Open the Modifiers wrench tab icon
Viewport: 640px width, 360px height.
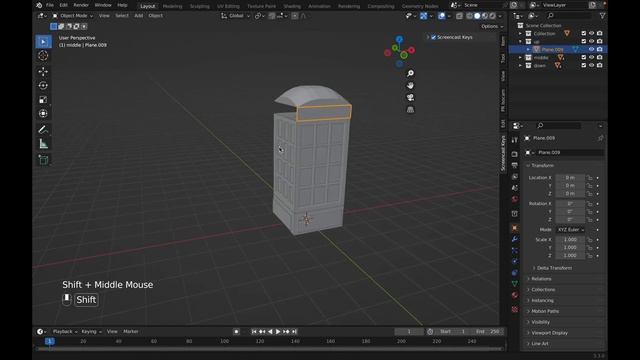click(x=515, y=239)
